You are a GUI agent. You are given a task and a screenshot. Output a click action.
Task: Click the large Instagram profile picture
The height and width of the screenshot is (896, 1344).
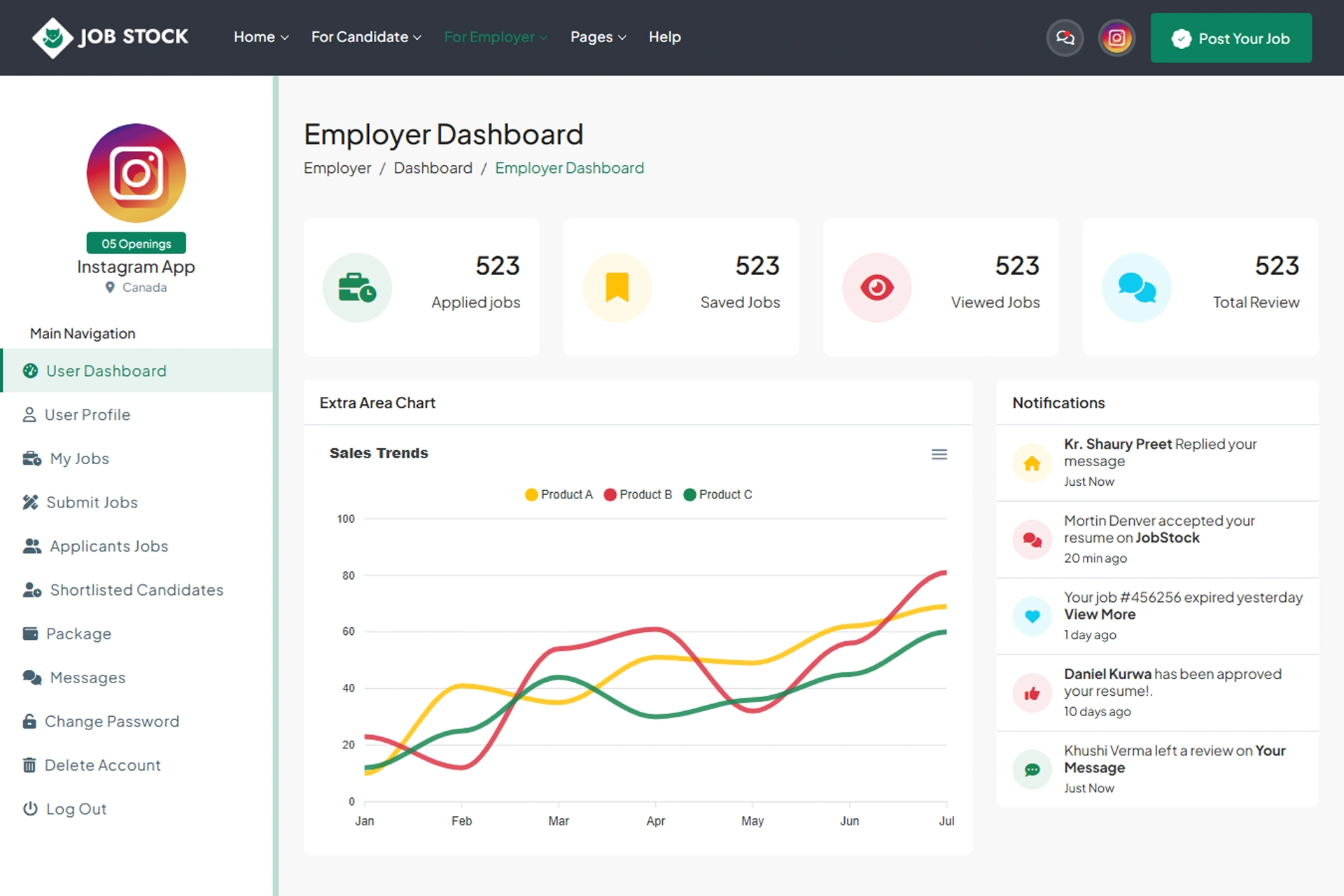[136, 174]
